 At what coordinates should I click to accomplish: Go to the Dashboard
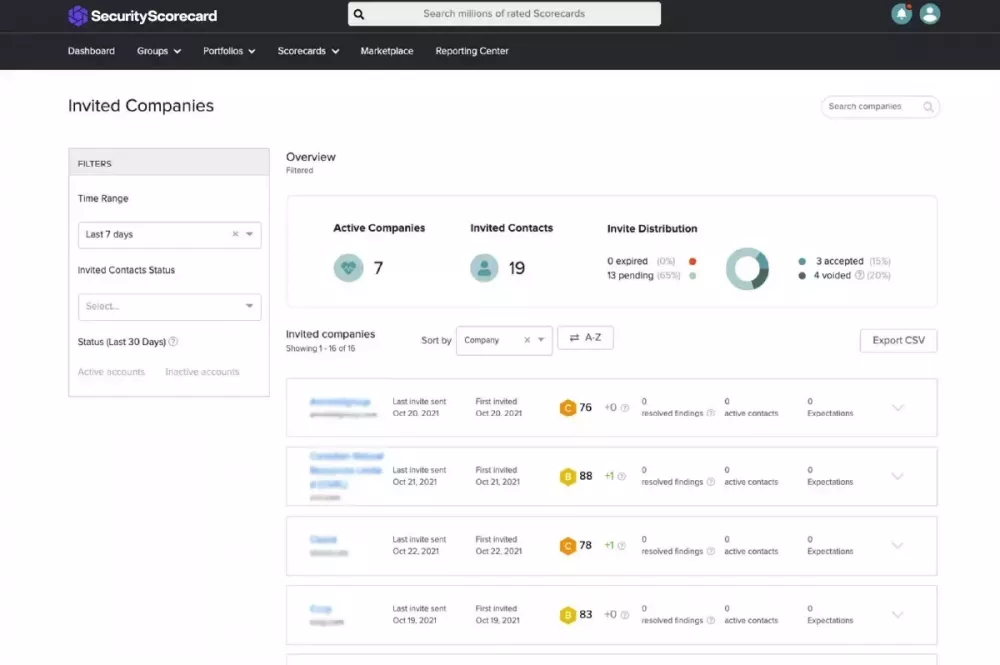click(x=91, y=51)
